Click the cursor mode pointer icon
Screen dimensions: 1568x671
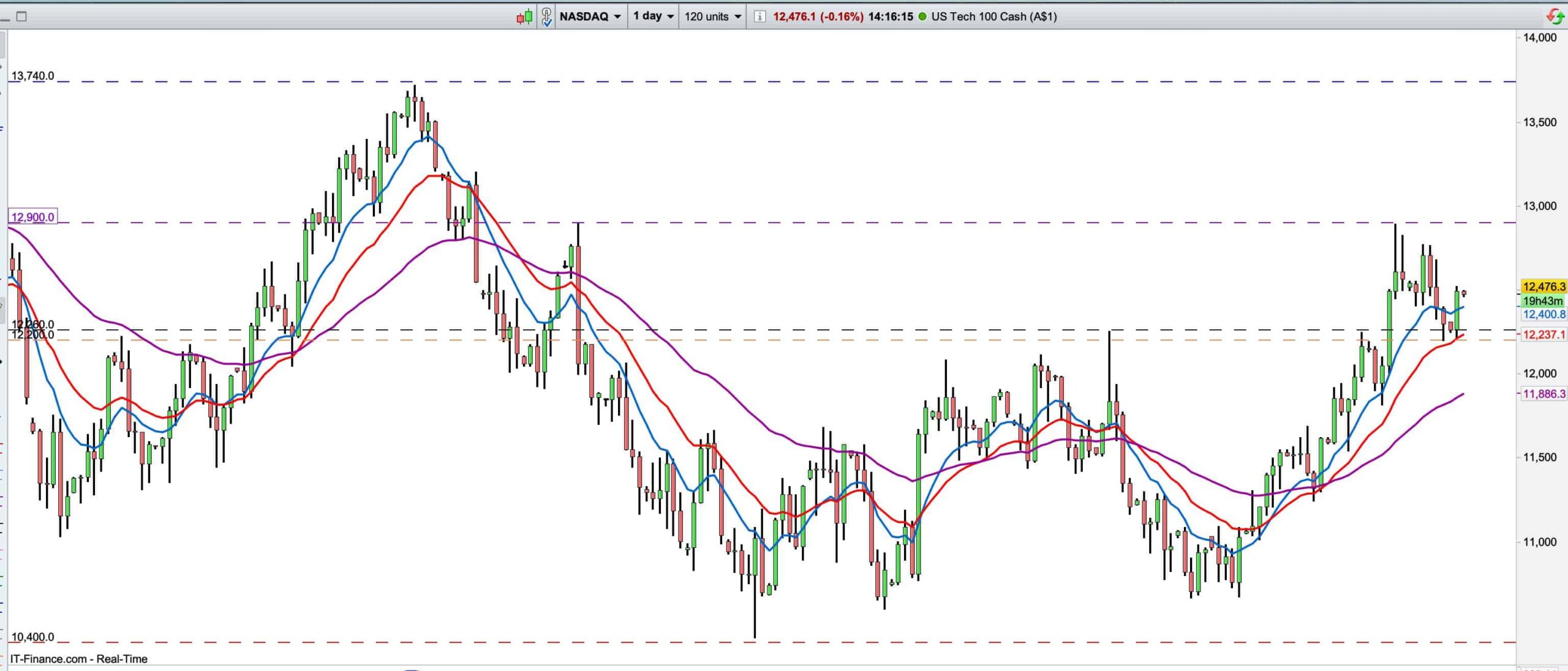coord(546,17)
